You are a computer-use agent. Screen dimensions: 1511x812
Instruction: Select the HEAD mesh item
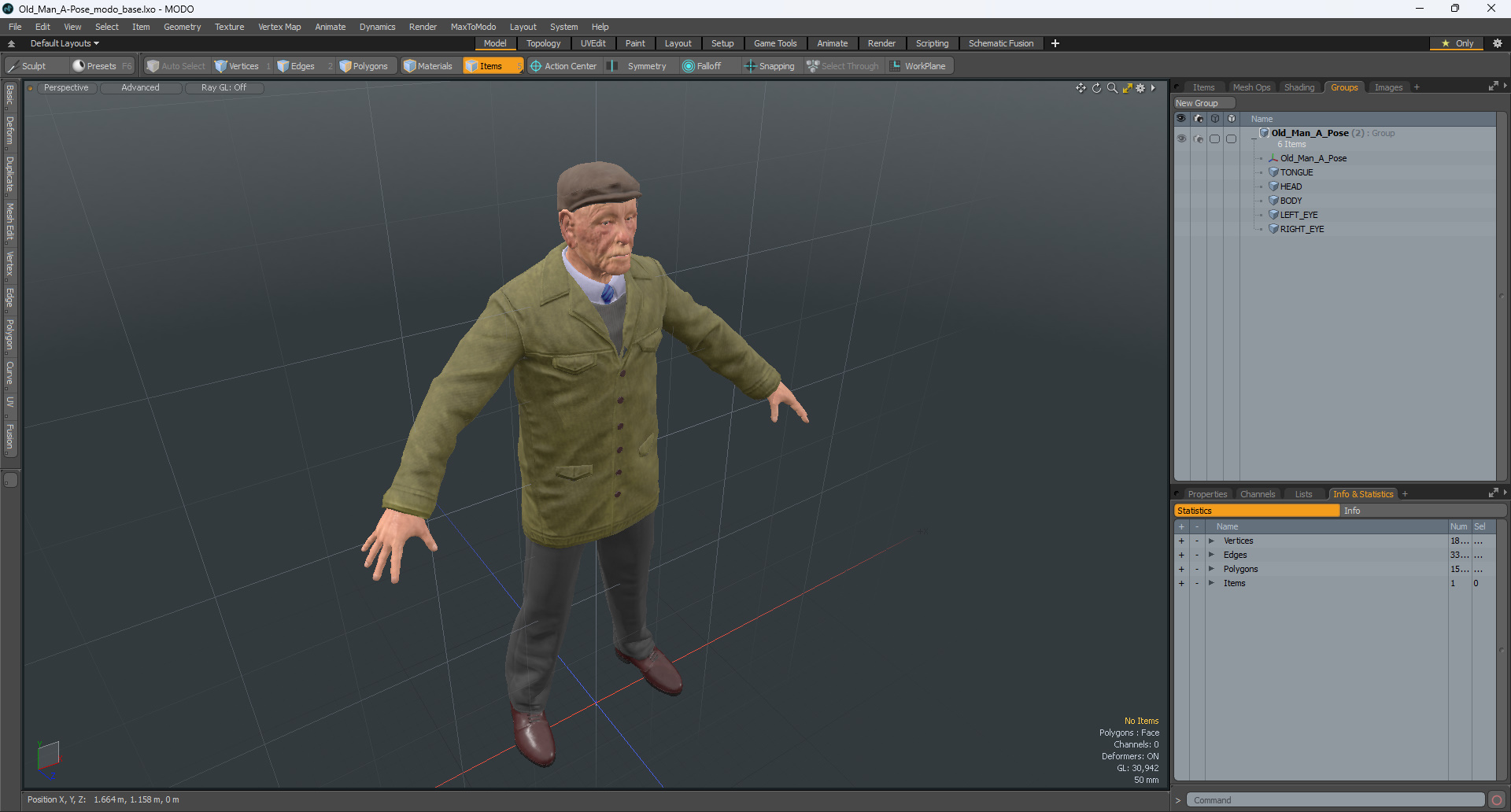(1291, 186)
